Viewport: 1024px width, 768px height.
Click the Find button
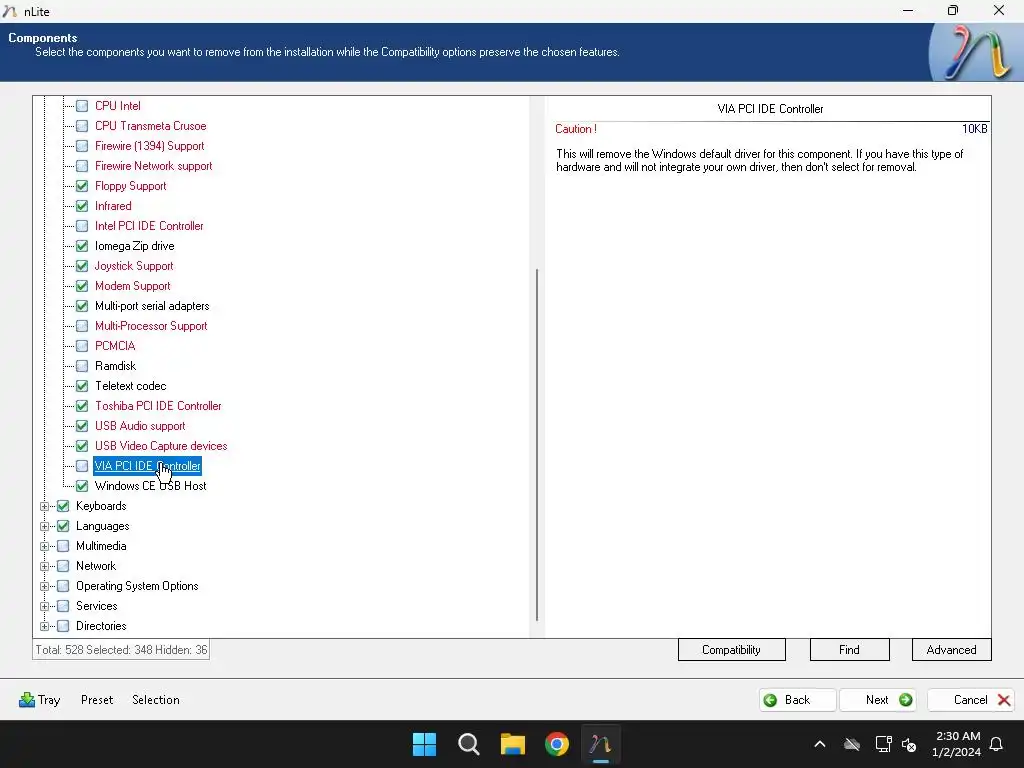tap(849, 650)
